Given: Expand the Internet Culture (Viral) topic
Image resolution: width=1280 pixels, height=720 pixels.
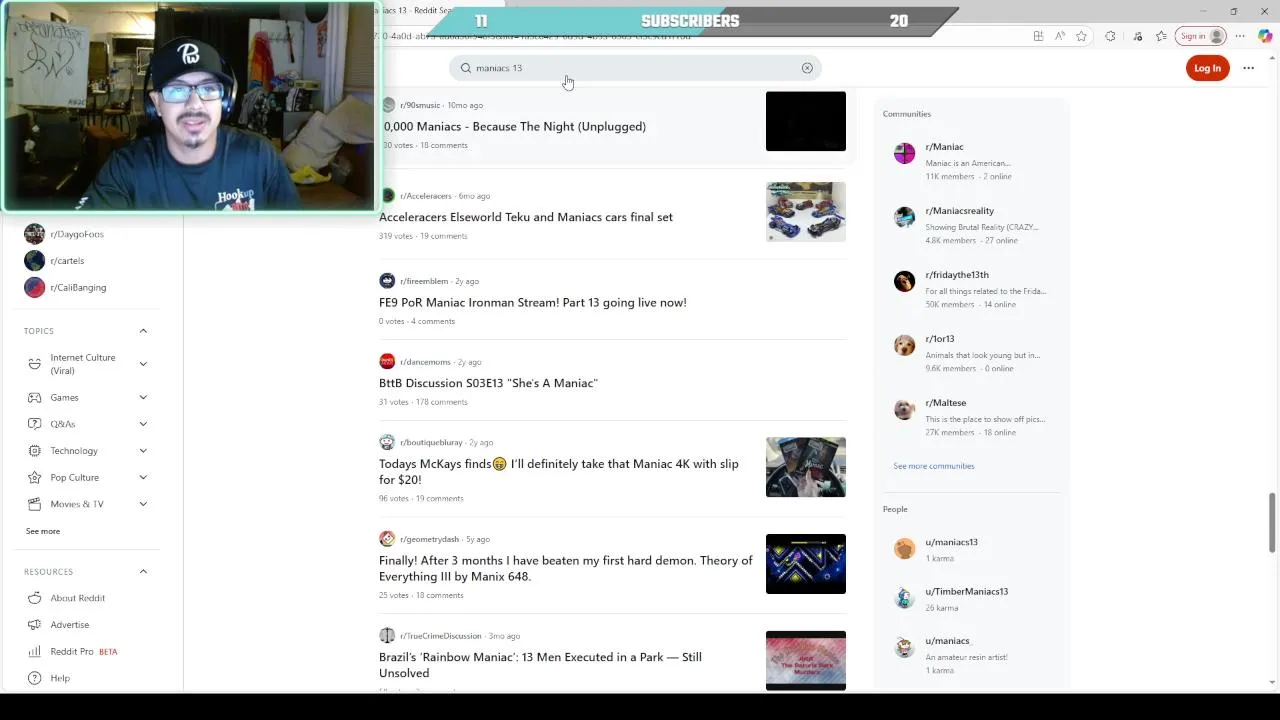Looking at the screenshot, I should 143,364.
